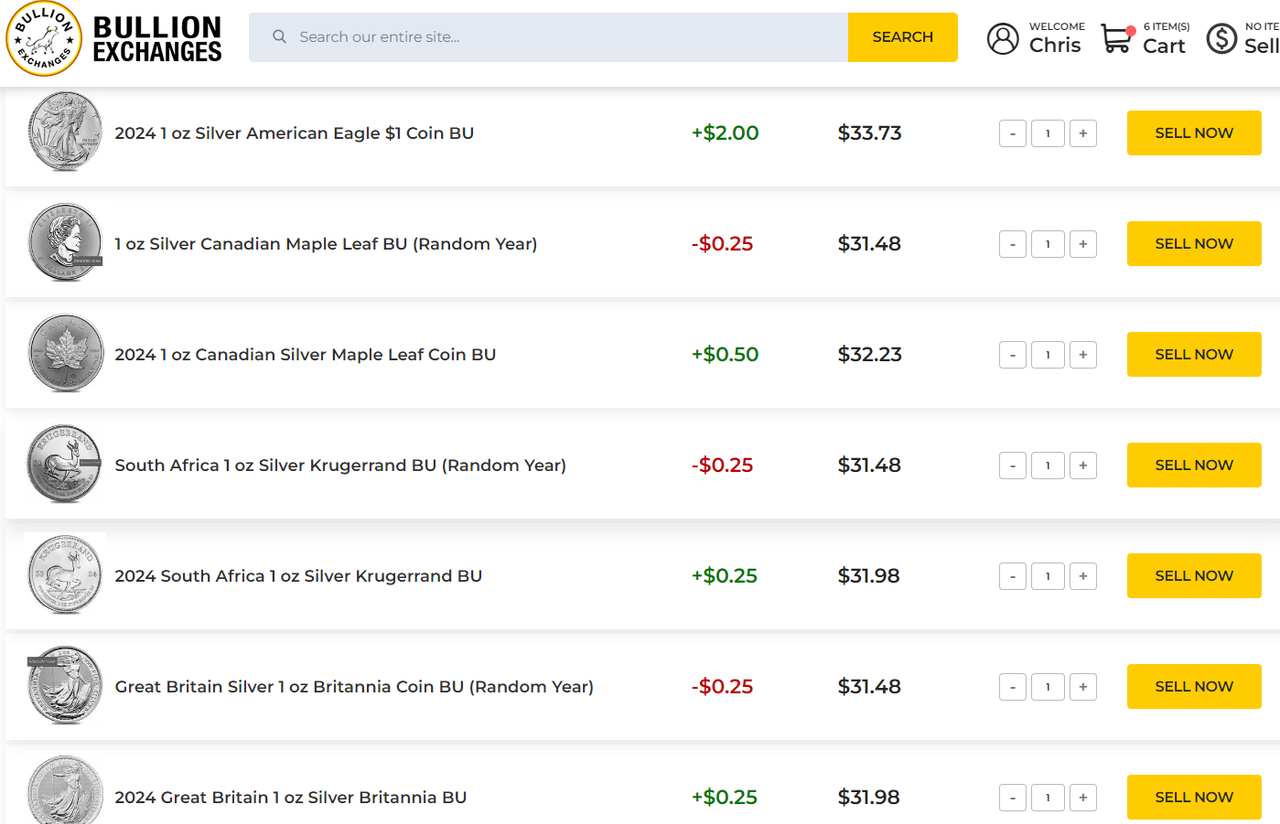Open 2024 Canadian Silver Maple Leaf Coin link
The image size is (1280, 824).
point(305,355)
